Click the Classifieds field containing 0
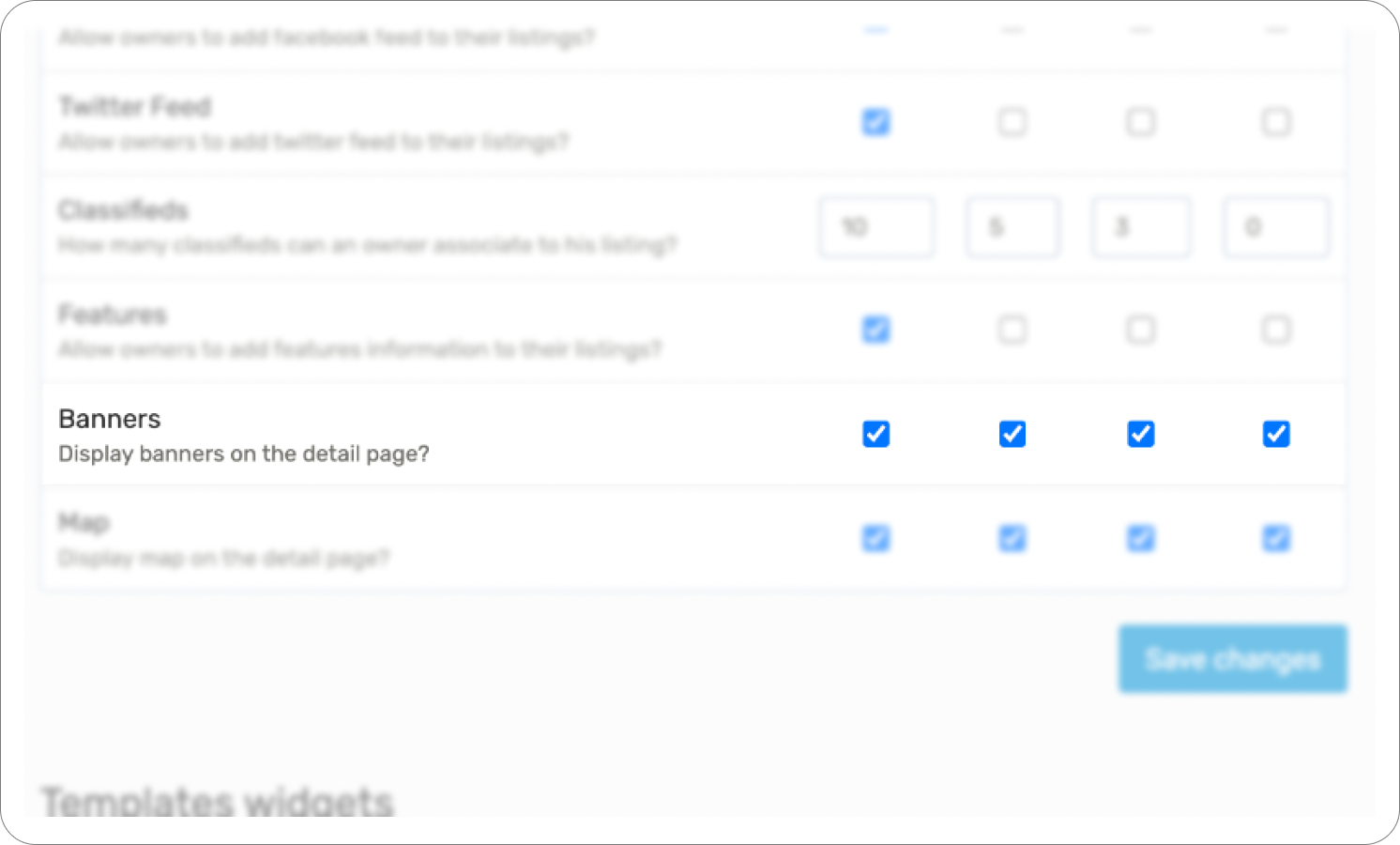Screen dimensions: 1400x845 pos(1276,227)
